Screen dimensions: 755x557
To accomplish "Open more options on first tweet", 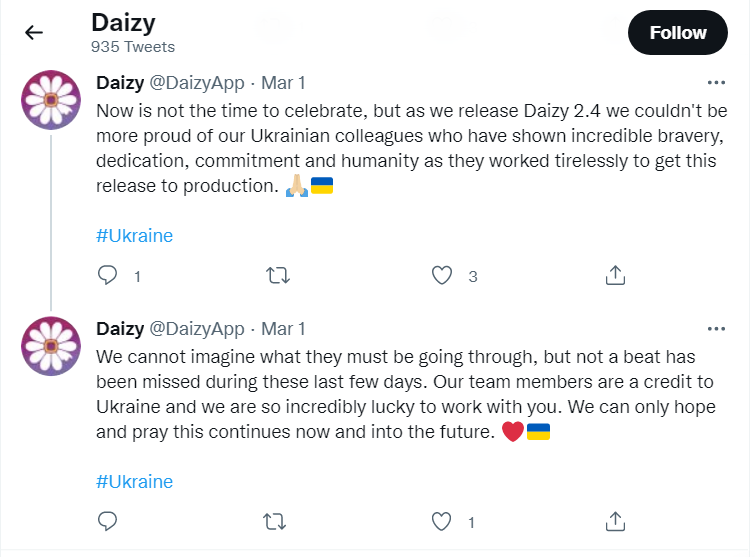I will [x=716, y=82].
